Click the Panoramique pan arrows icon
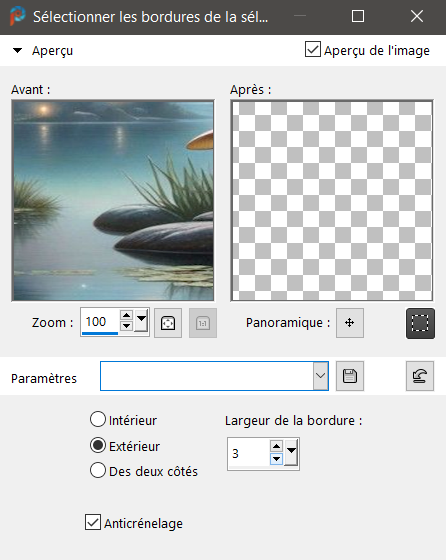The image size is (446, 560). [350, 323]
